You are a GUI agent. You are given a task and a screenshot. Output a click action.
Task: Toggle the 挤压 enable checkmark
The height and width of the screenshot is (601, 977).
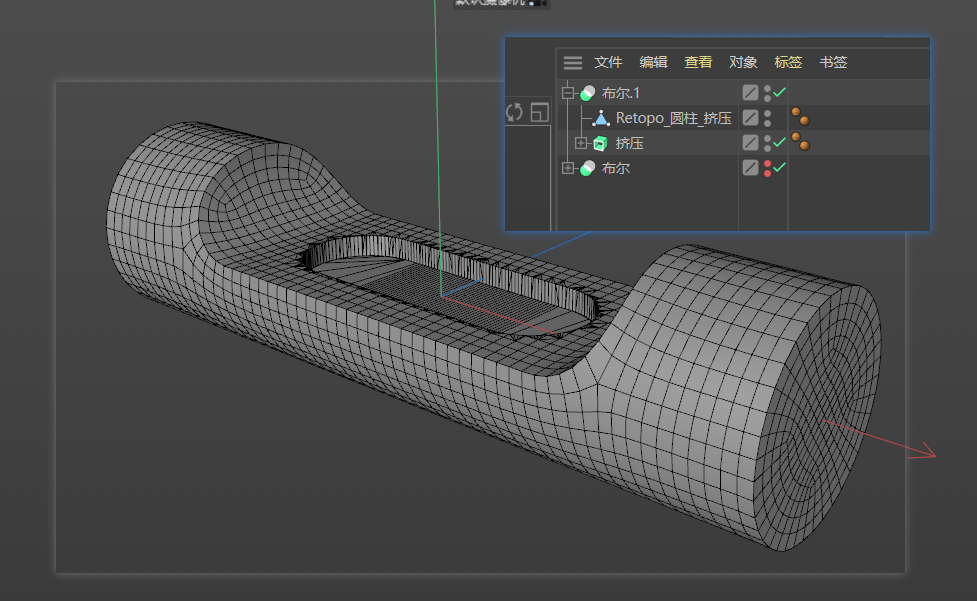(780, 143)
